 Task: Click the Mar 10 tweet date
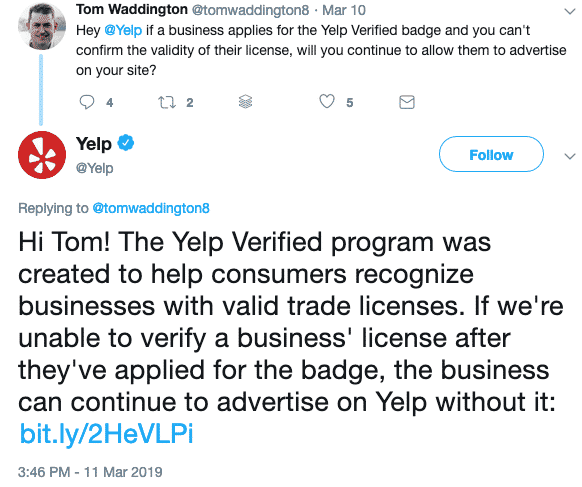pos(344,10)
